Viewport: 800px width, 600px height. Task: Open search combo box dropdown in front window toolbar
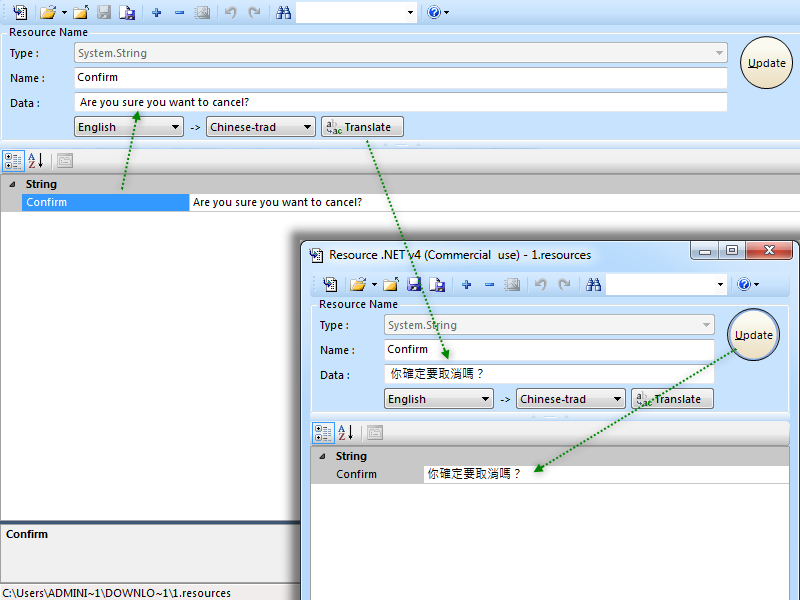pos(720,284)
